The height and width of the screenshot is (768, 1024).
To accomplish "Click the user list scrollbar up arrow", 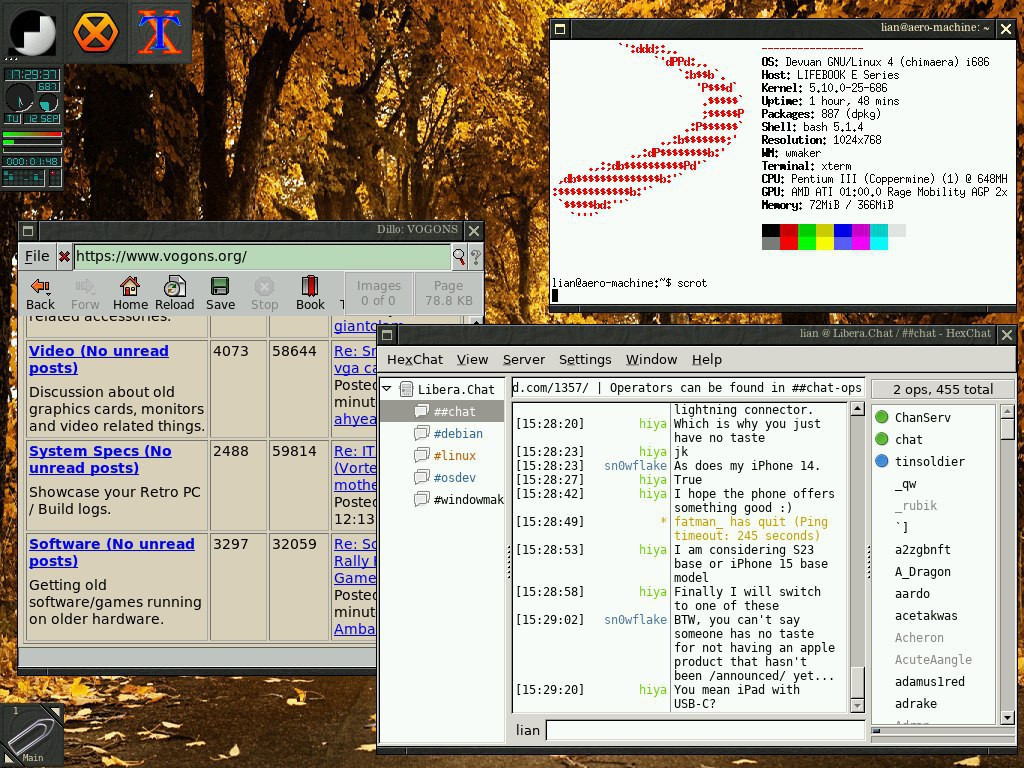I will coord(1006,411).
